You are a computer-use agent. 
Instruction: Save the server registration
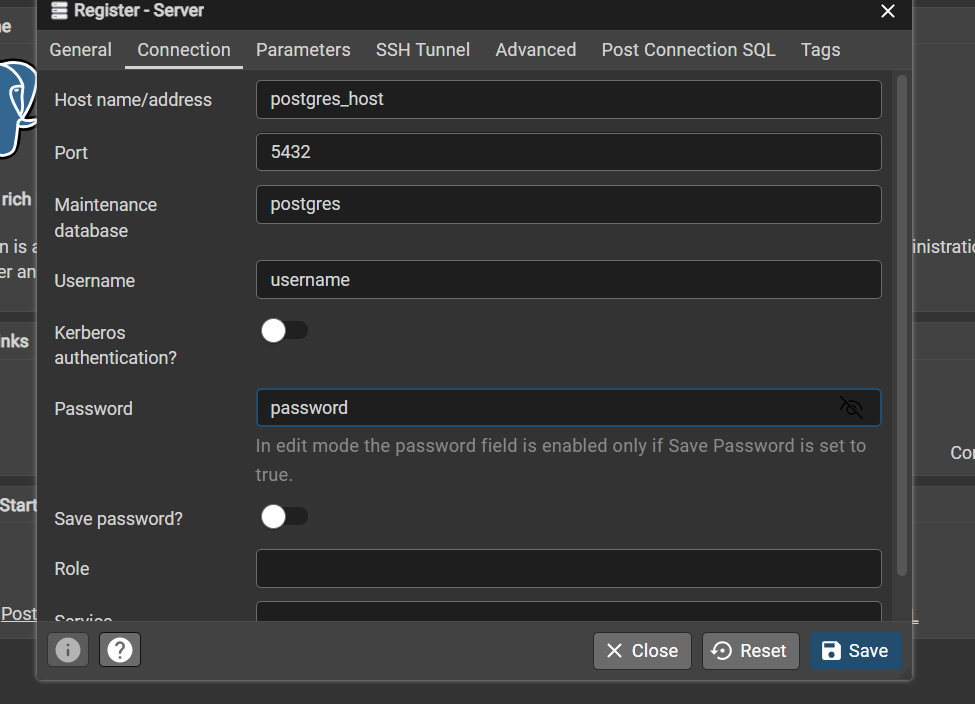(855, 650)
